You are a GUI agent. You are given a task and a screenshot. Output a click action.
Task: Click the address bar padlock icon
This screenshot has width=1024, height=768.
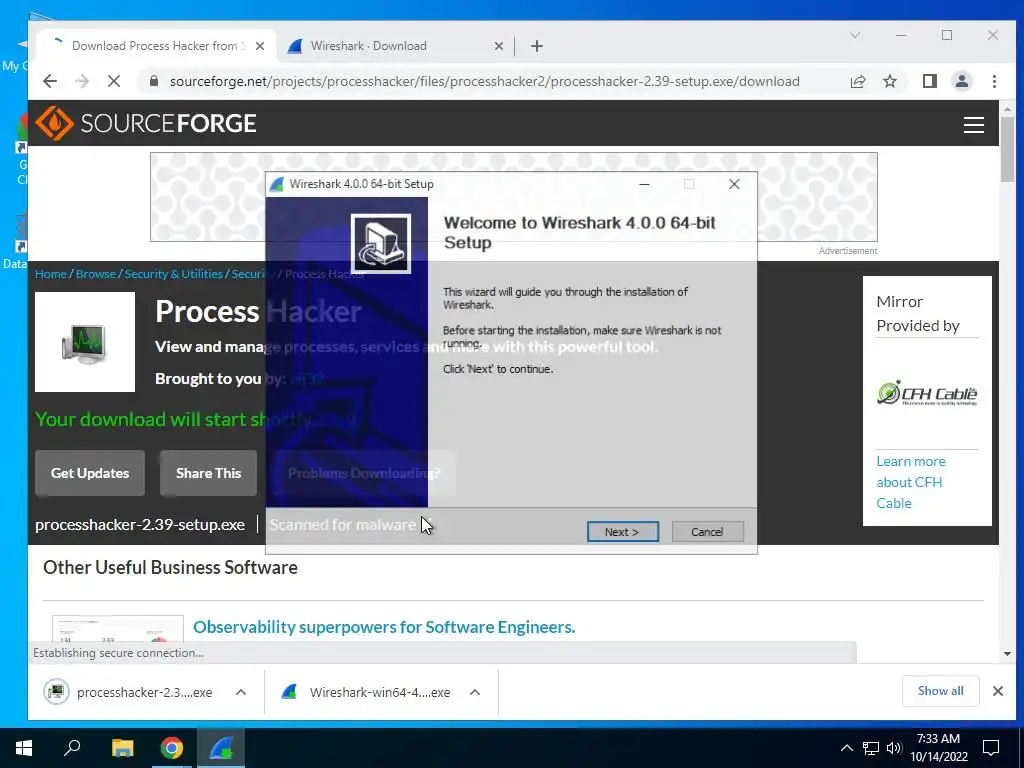point(153,81)
